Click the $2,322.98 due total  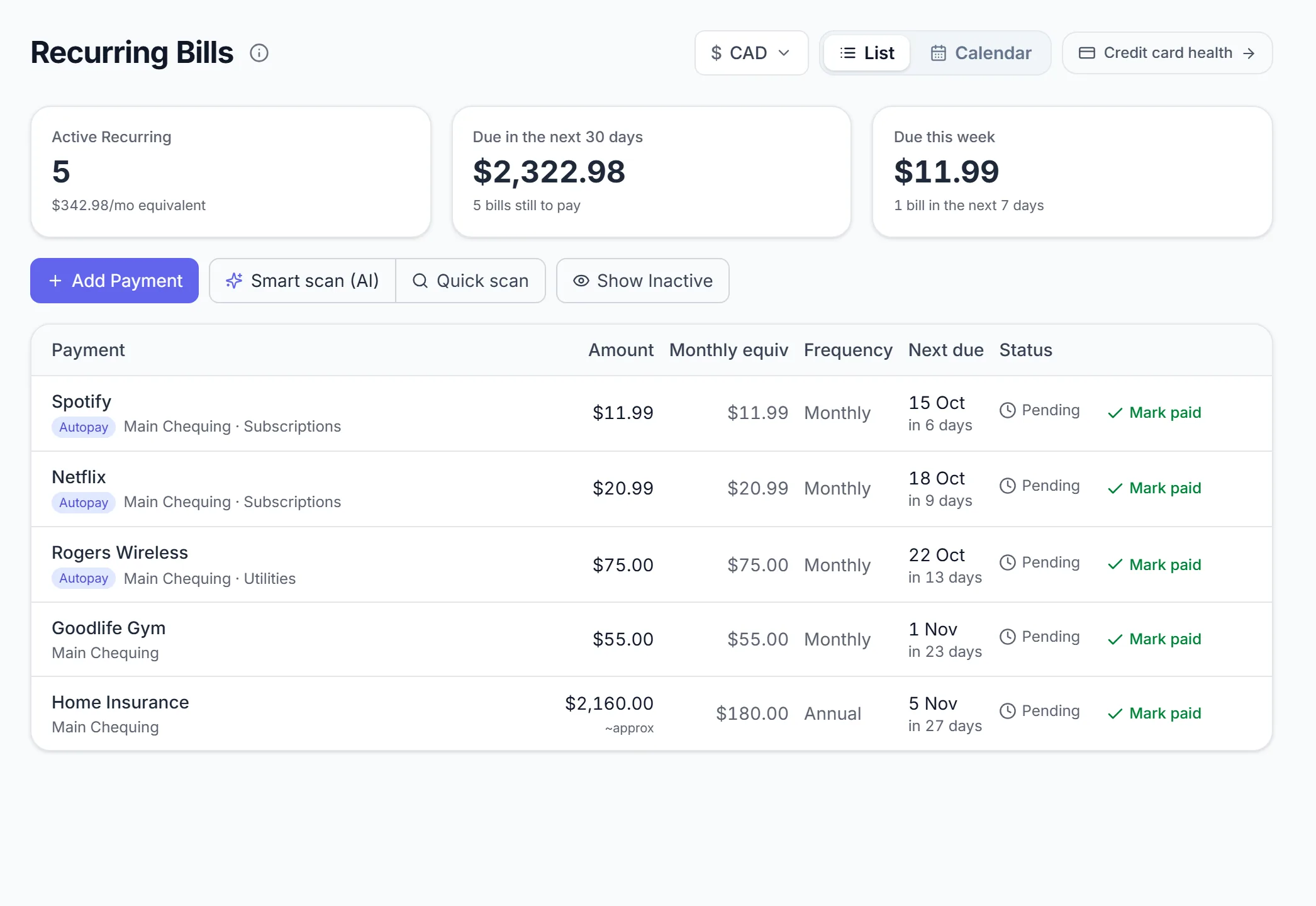pos(549,172)
